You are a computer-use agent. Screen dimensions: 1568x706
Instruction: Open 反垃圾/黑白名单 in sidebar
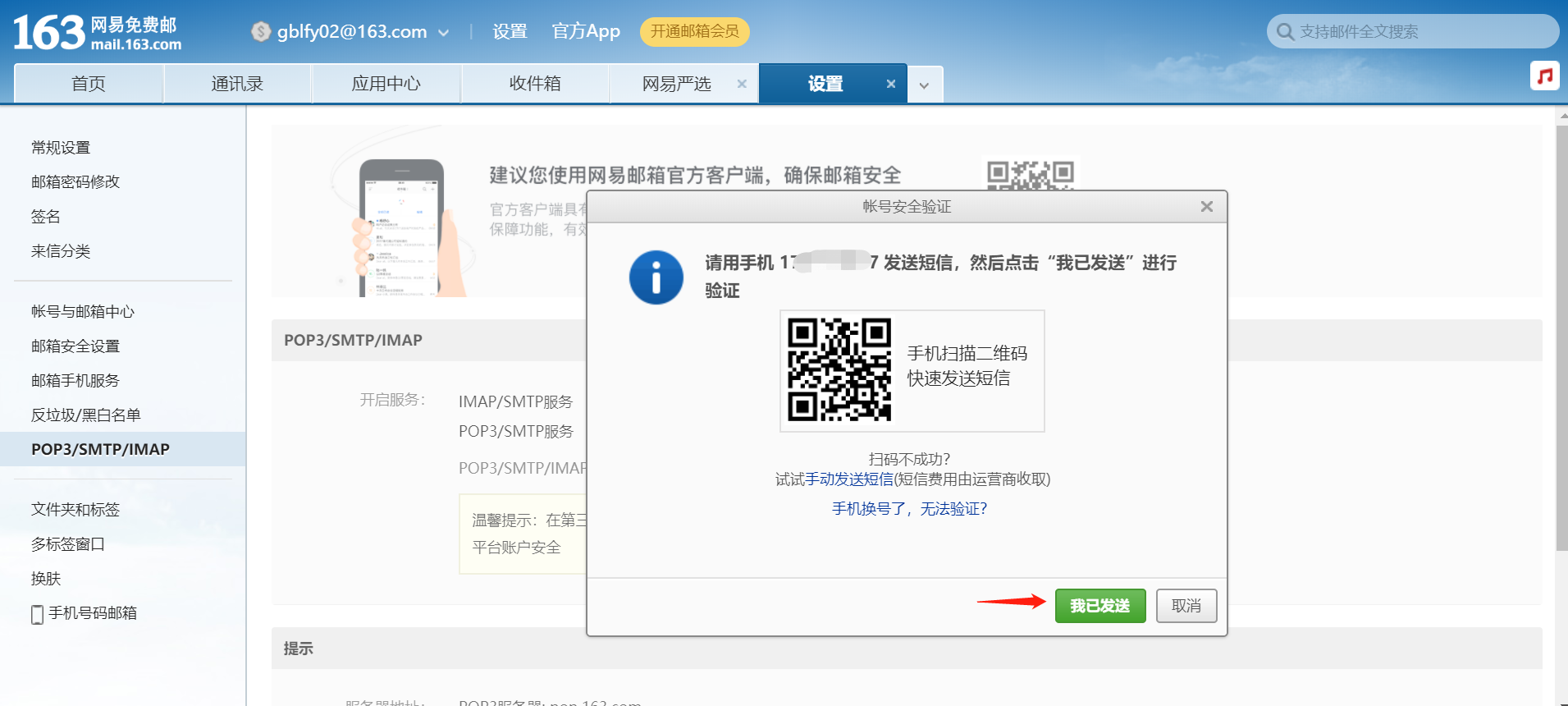coord(86,415)
